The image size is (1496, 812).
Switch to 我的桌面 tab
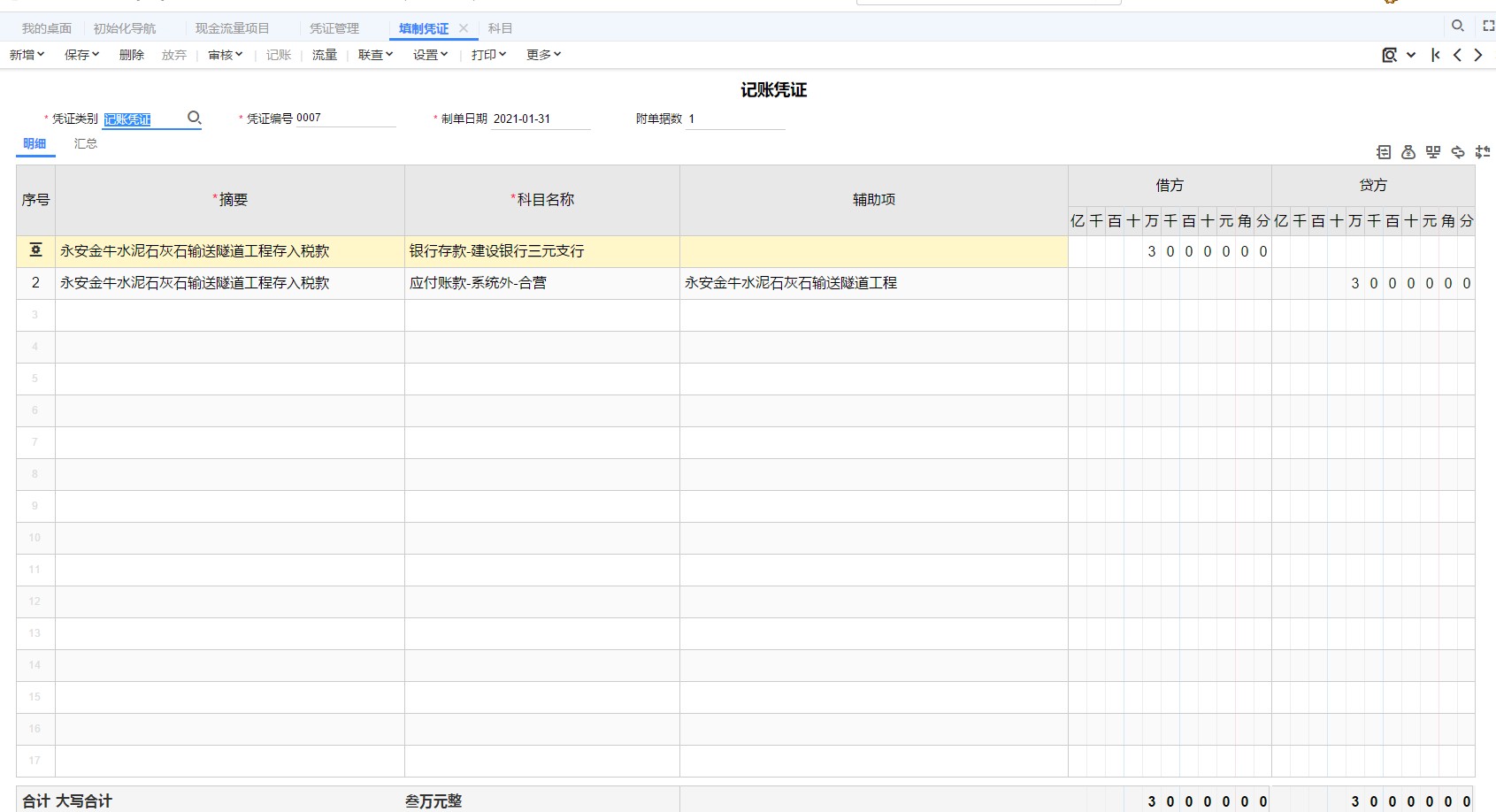47,28
